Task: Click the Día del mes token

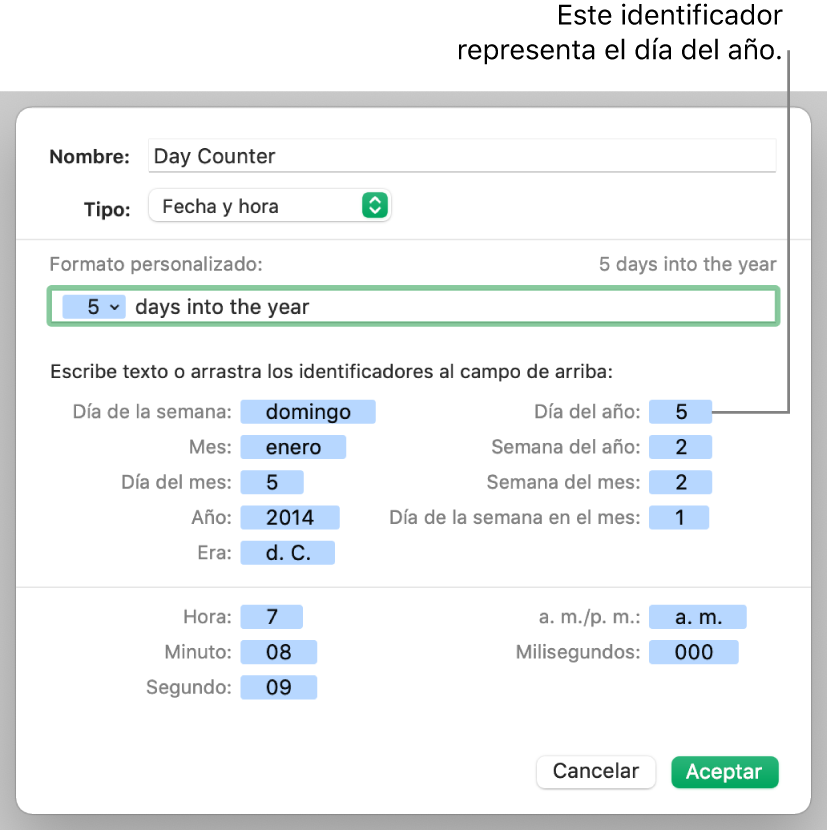Action: [x=272, y=482]
